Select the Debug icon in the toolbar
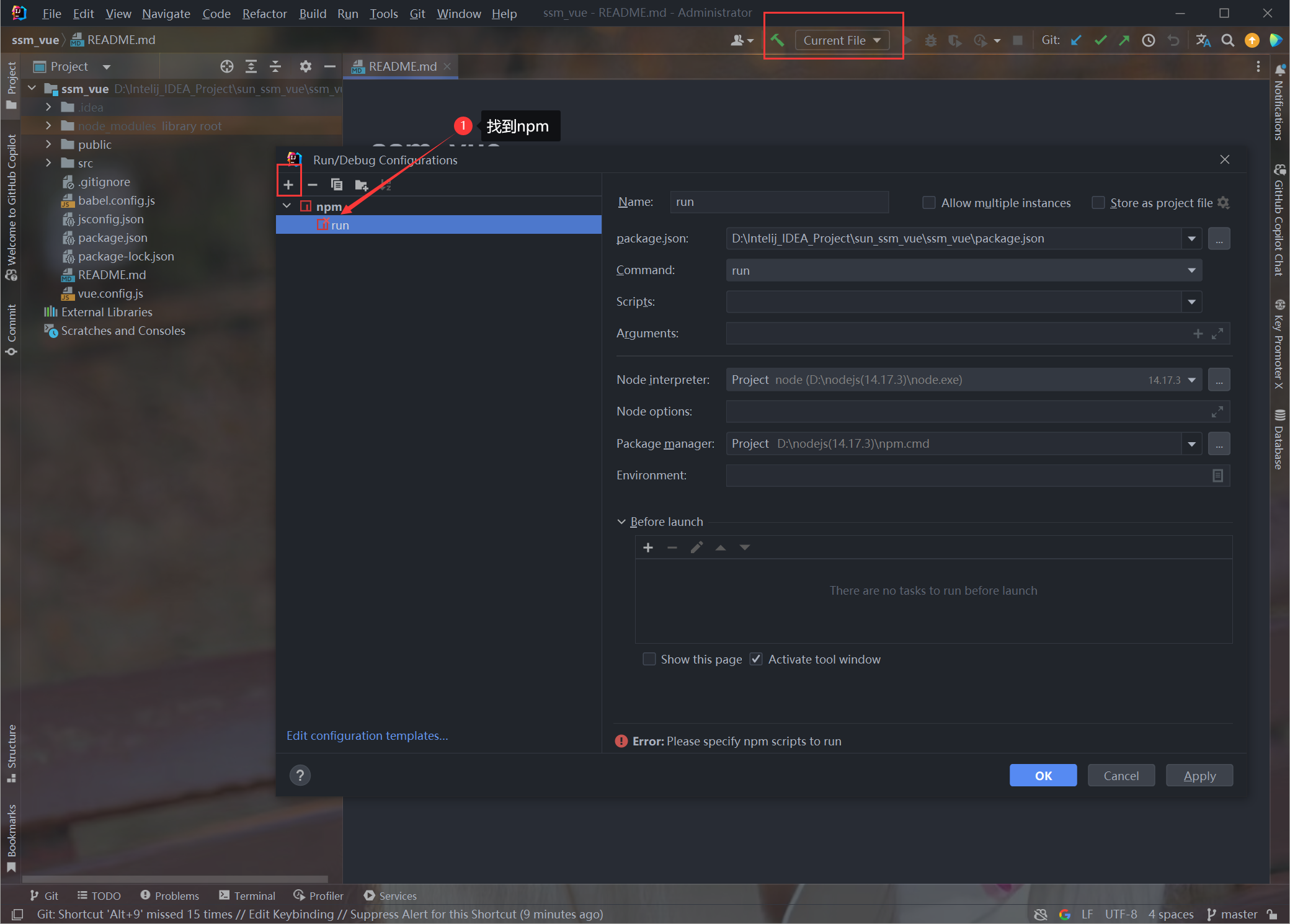 pos(930,40)
